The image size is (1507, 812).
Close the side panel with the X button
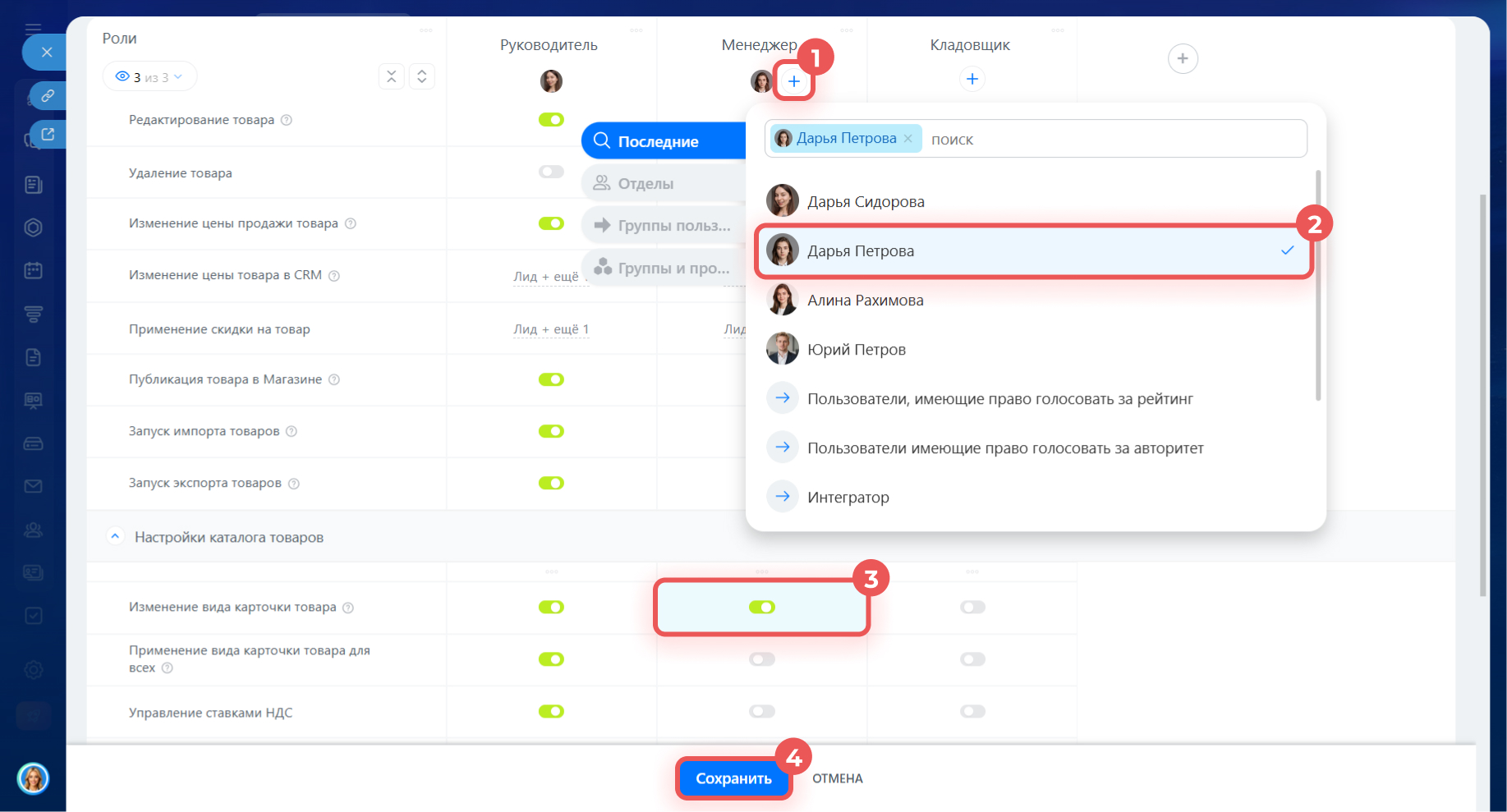(x=47, y=52)
